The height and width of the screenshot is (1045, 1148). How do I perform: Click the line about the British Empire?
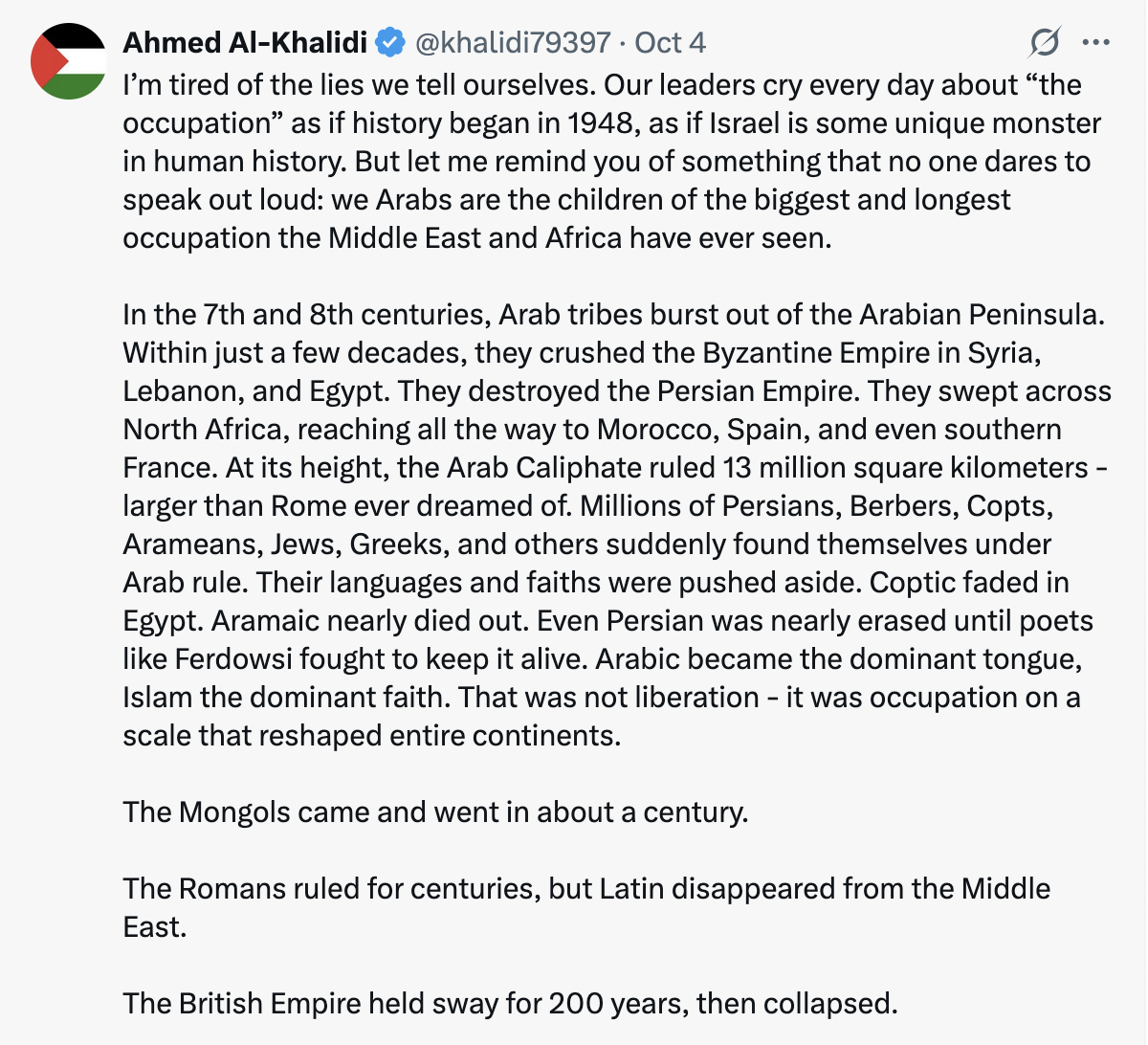click(510, 1003)
